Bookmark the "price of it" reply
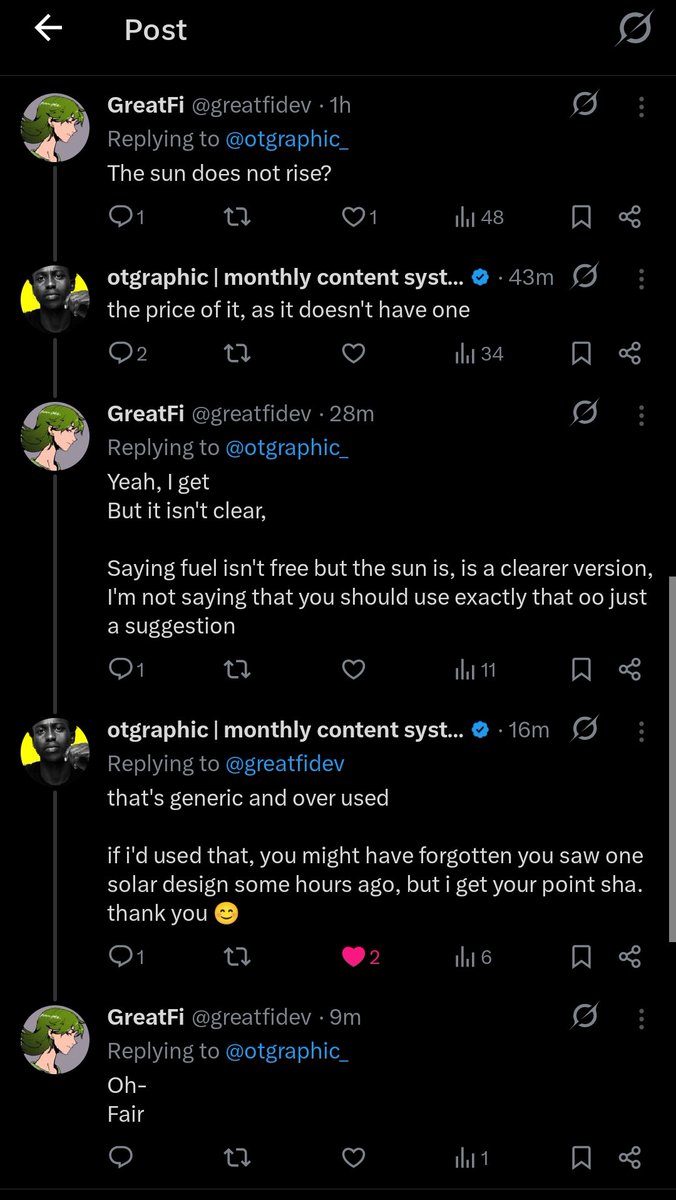 pos(581,353)
